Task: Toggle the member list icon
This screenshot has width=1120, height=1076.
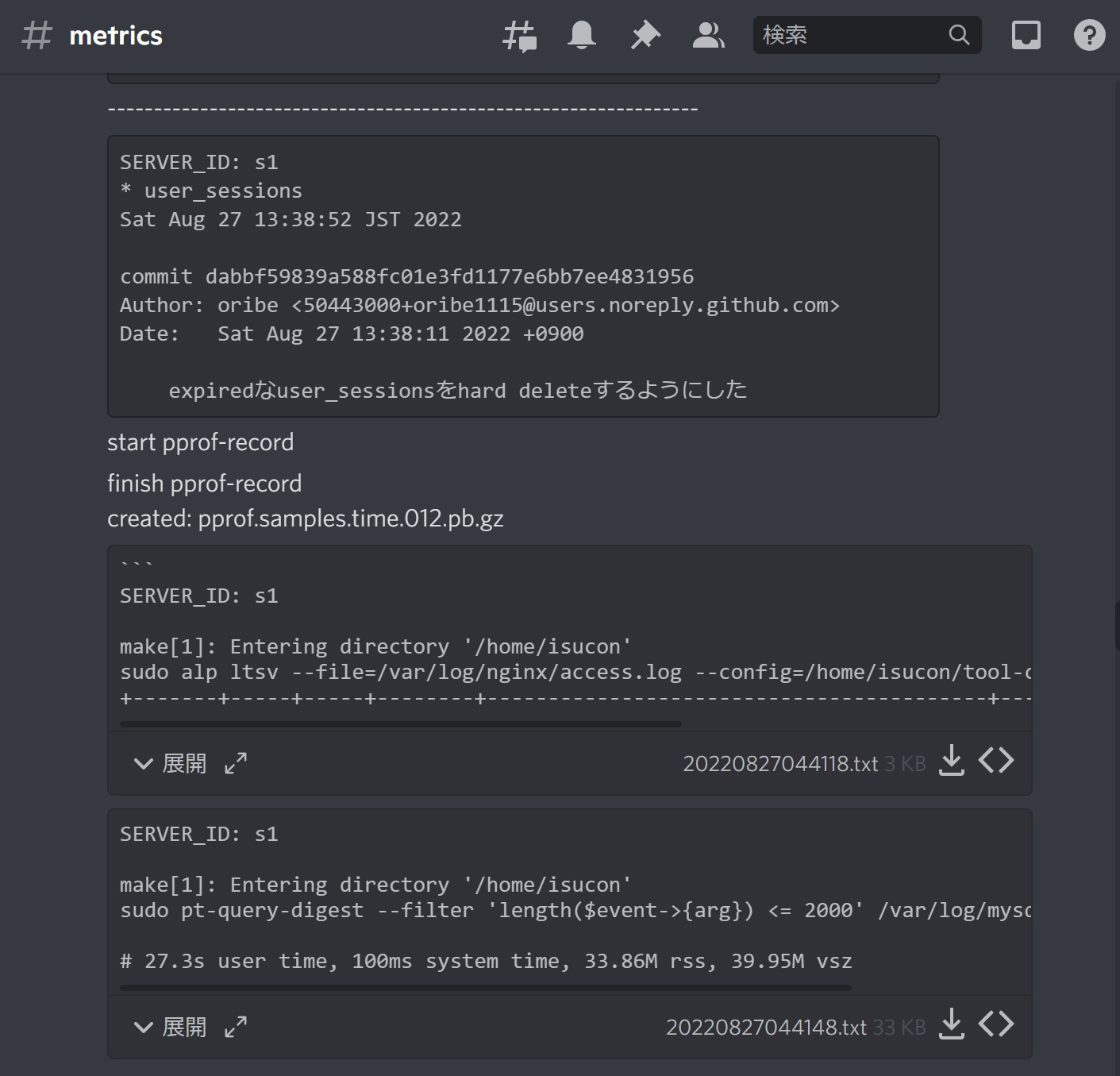Action: [x=708, y=35]
